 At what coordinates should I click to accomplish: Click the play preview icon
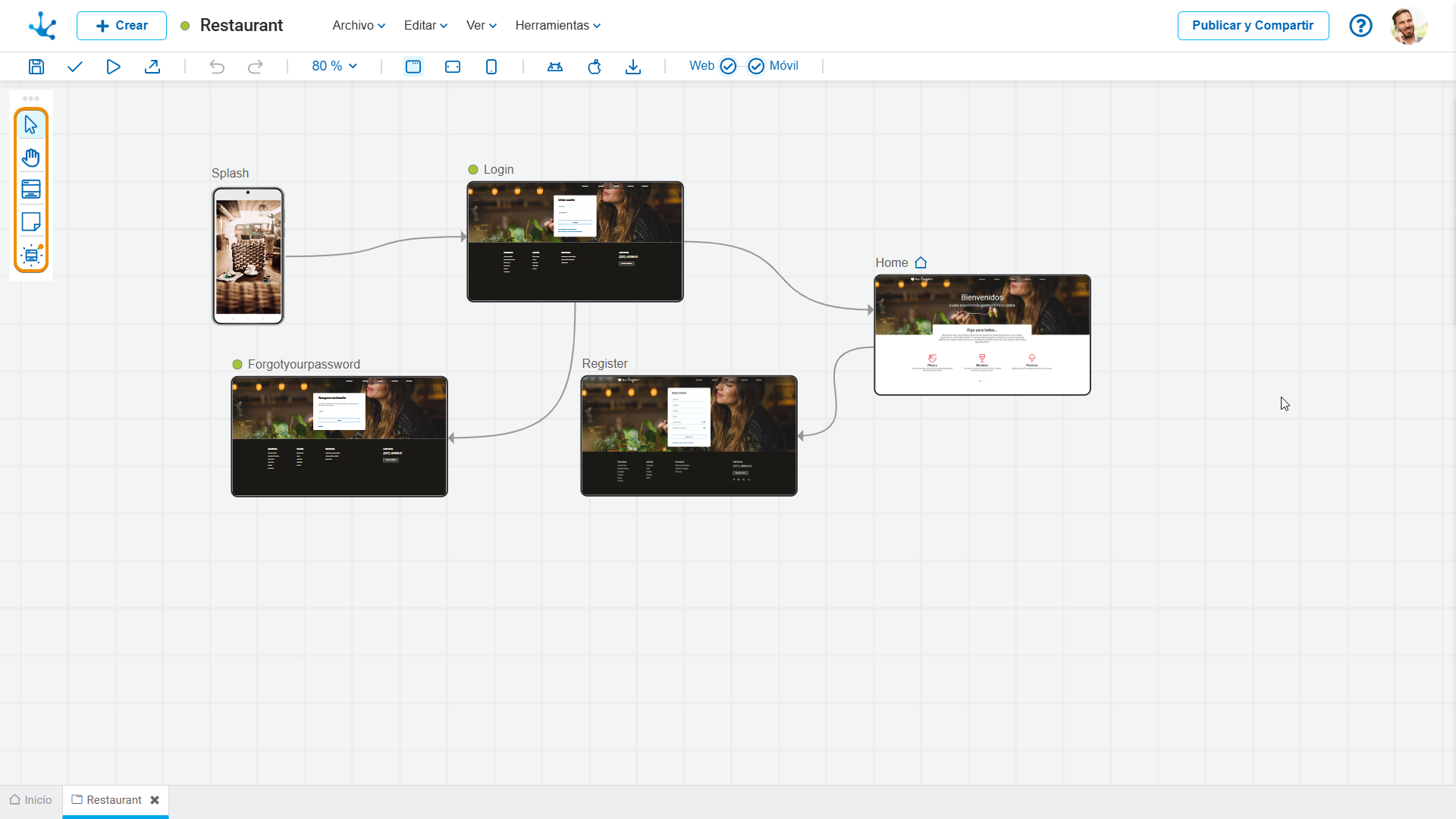point(113,67)
